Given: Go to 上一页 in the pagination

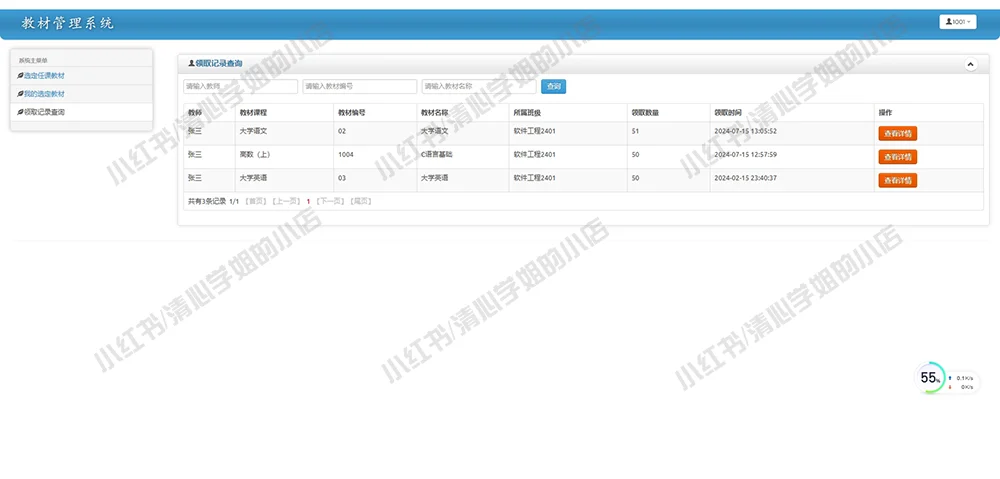Looking at the screenshot, I should point(286,201).
